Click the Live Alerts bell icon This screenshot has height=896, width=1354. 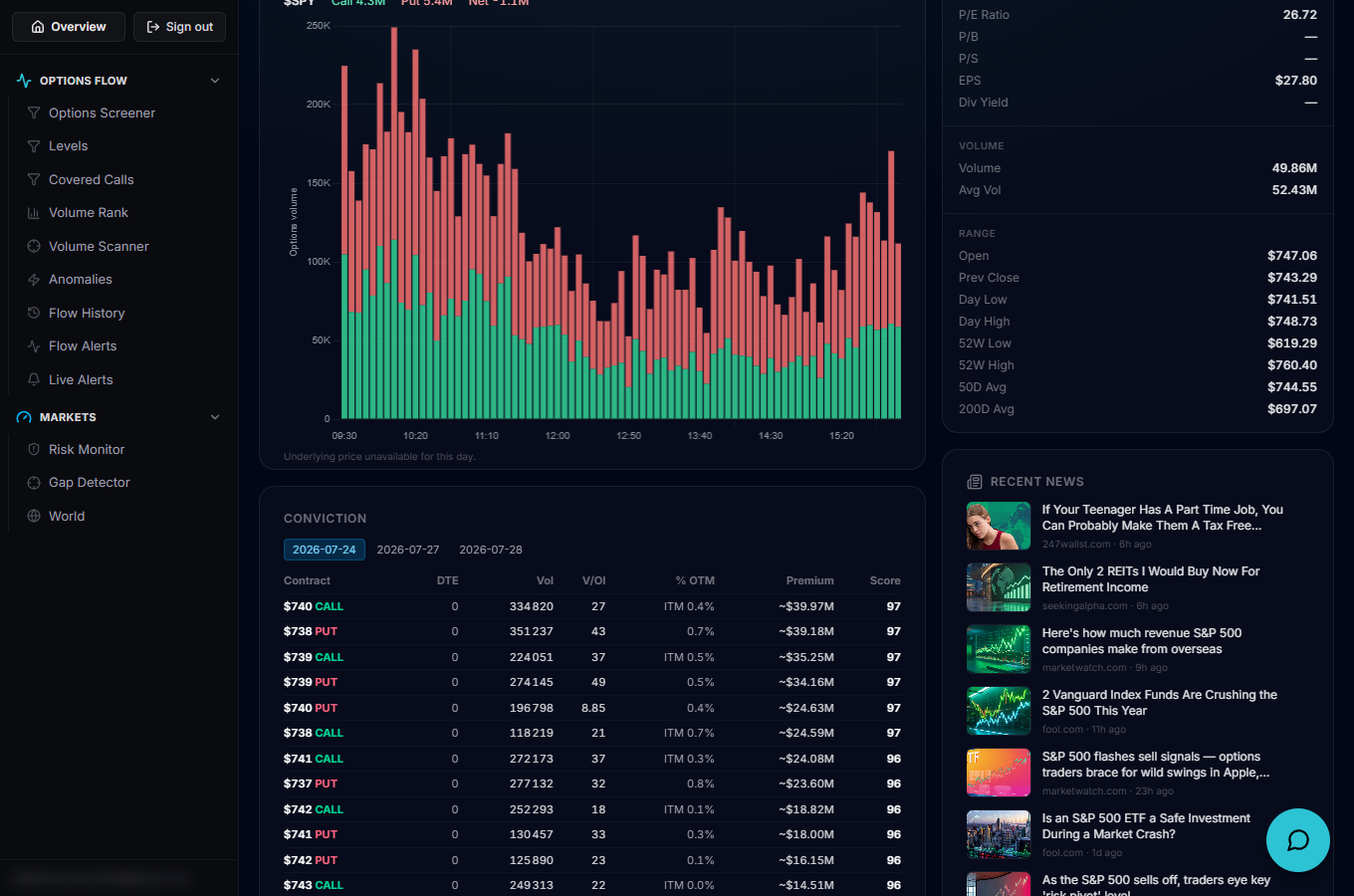[x=34, y=380]
